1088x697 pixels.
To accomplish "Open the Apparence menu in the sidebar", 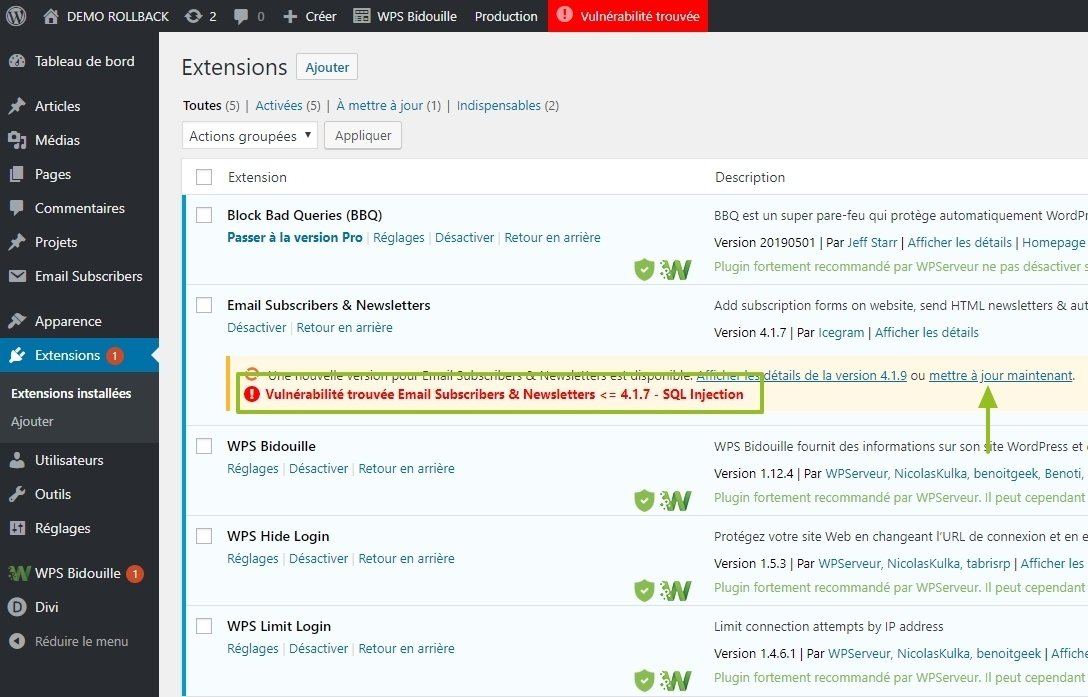I will point(68,321).
